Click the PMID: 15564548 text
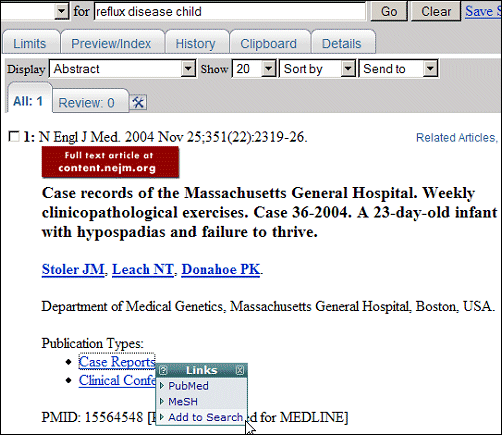The image size is (502, 435). point(92,417)
